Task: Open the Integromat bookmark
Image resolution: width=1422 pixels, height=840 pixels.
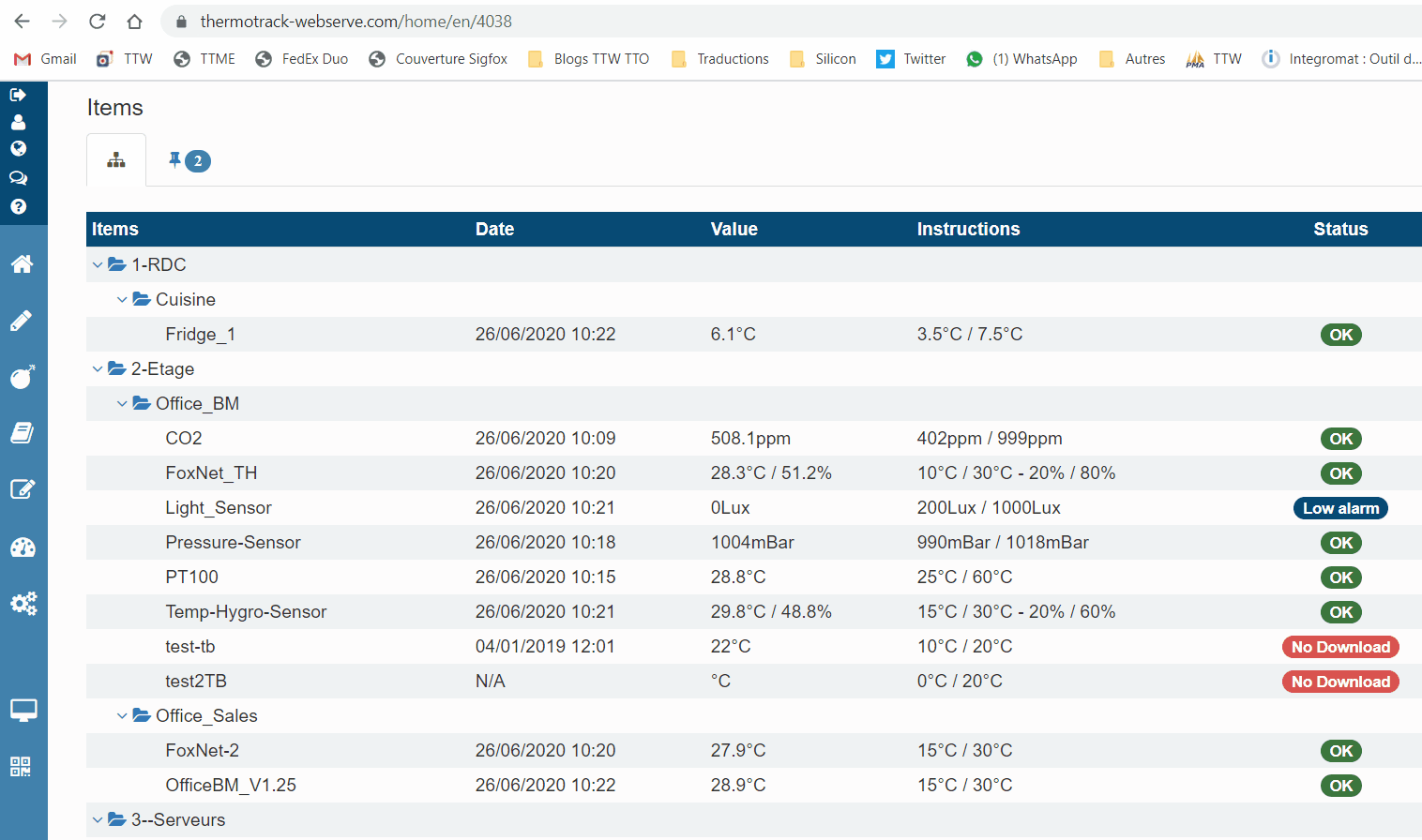Action: click(x=1341, y=59)
